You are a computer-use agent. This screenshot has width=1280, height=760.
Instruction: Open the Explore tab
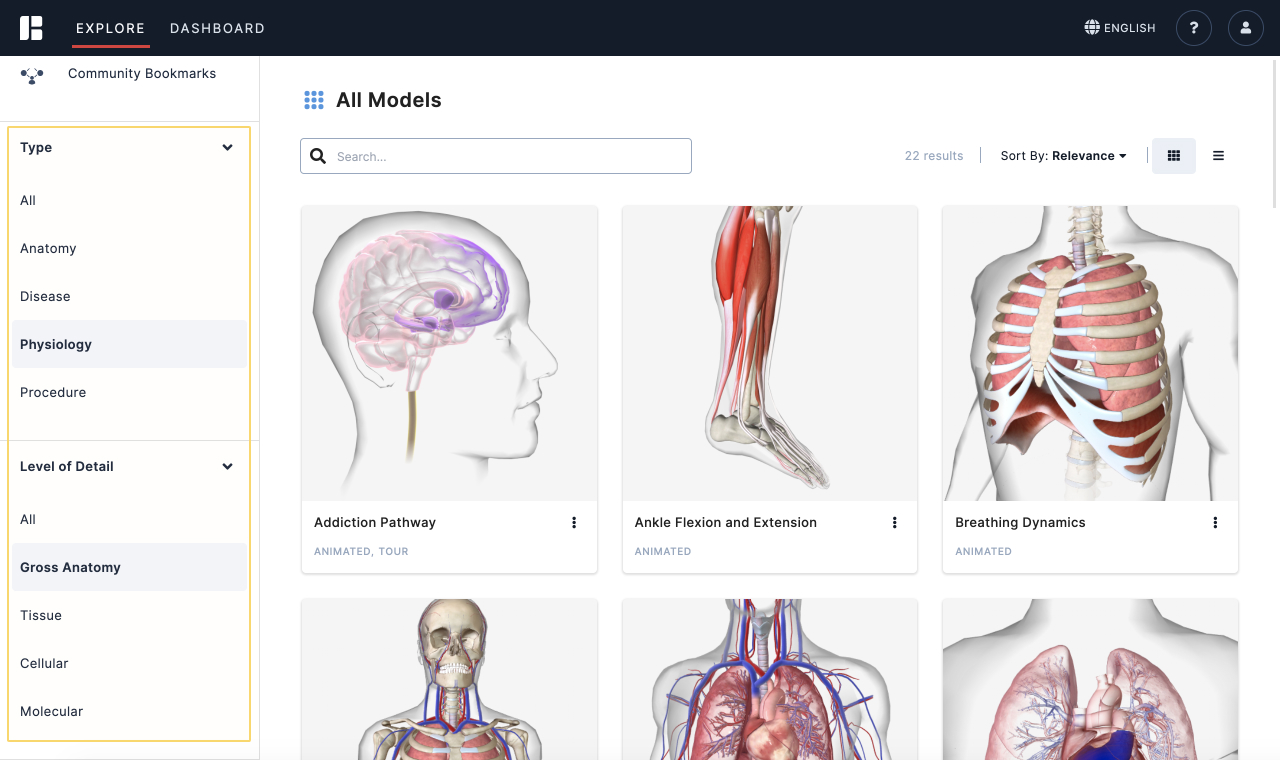(111, 28)
